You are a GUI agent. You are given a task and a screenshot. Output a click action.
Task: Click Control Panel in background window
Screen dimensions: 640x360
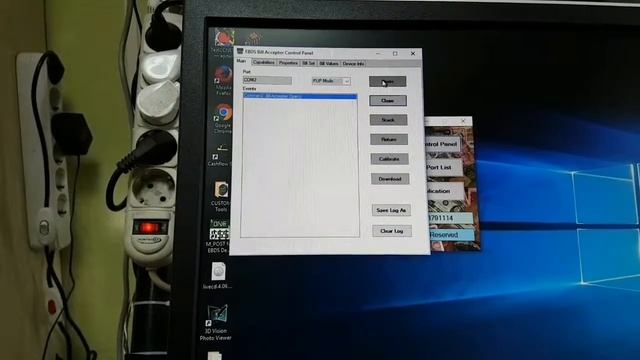tap(442, 144)
